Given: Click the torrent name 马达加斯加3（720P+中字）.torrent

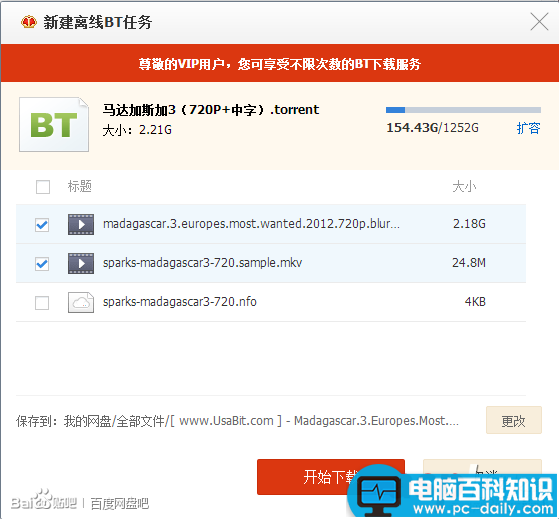Looking at the screenshot, I should click(211, 110).
